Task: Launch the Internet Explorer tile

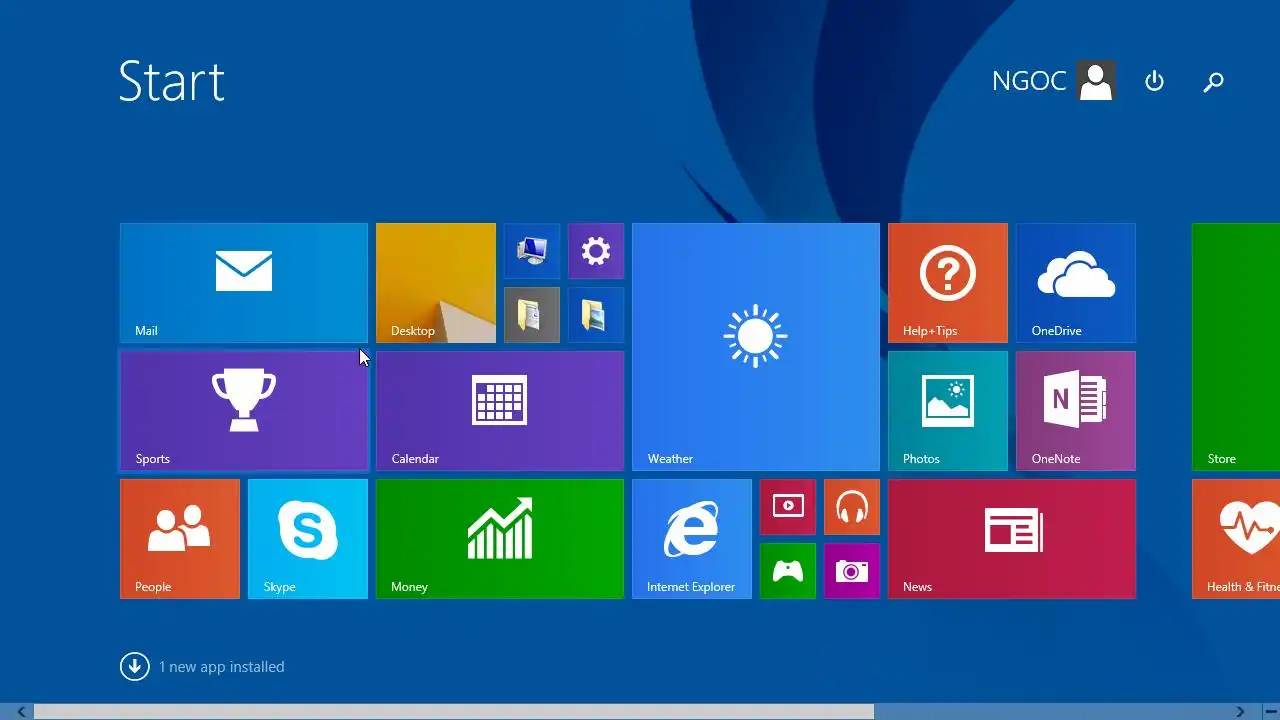Action: tap(692, 539)
